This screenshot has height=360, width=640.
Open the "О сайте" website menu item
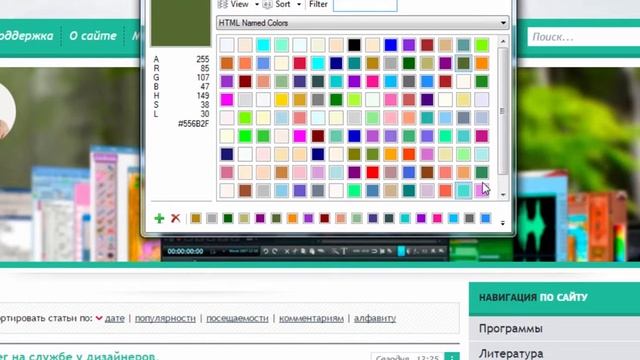[x=93, y=36]
